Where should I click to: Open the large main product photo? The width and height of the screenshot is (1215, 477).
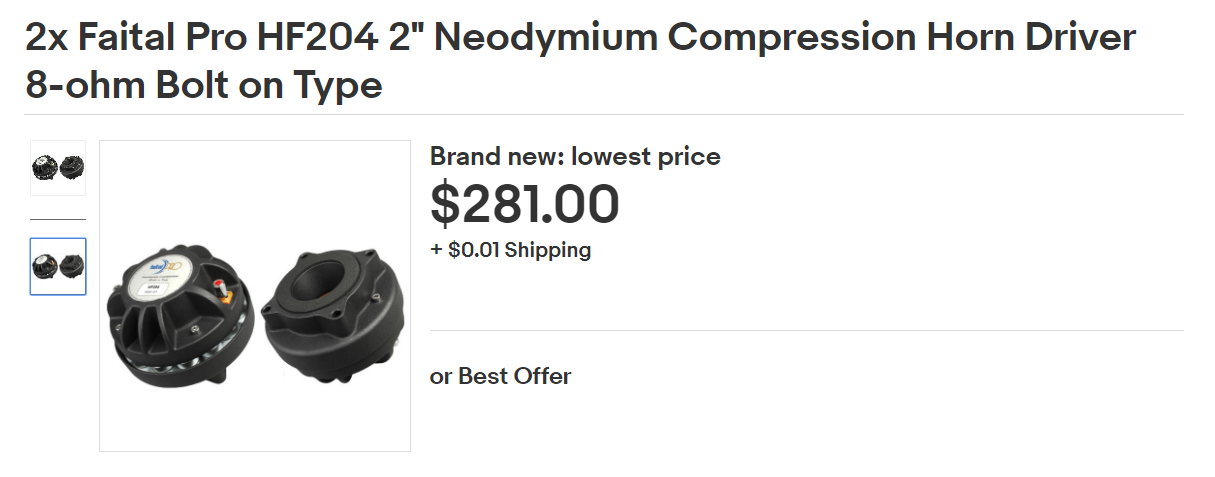pos(255,296)
